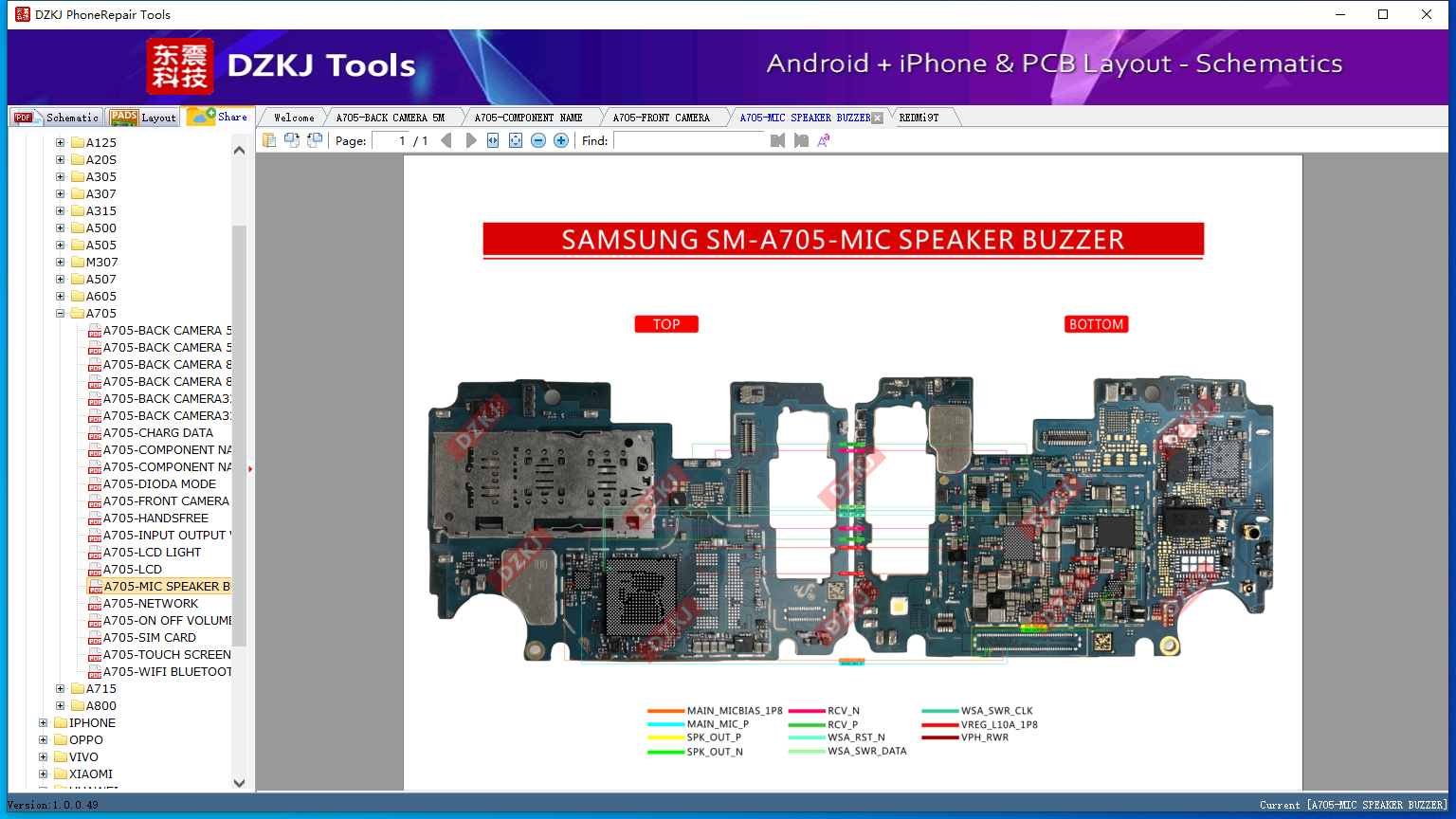Click the fit page icon
The width and height of the screenshot is (1456, 819).
pos(516,140)
